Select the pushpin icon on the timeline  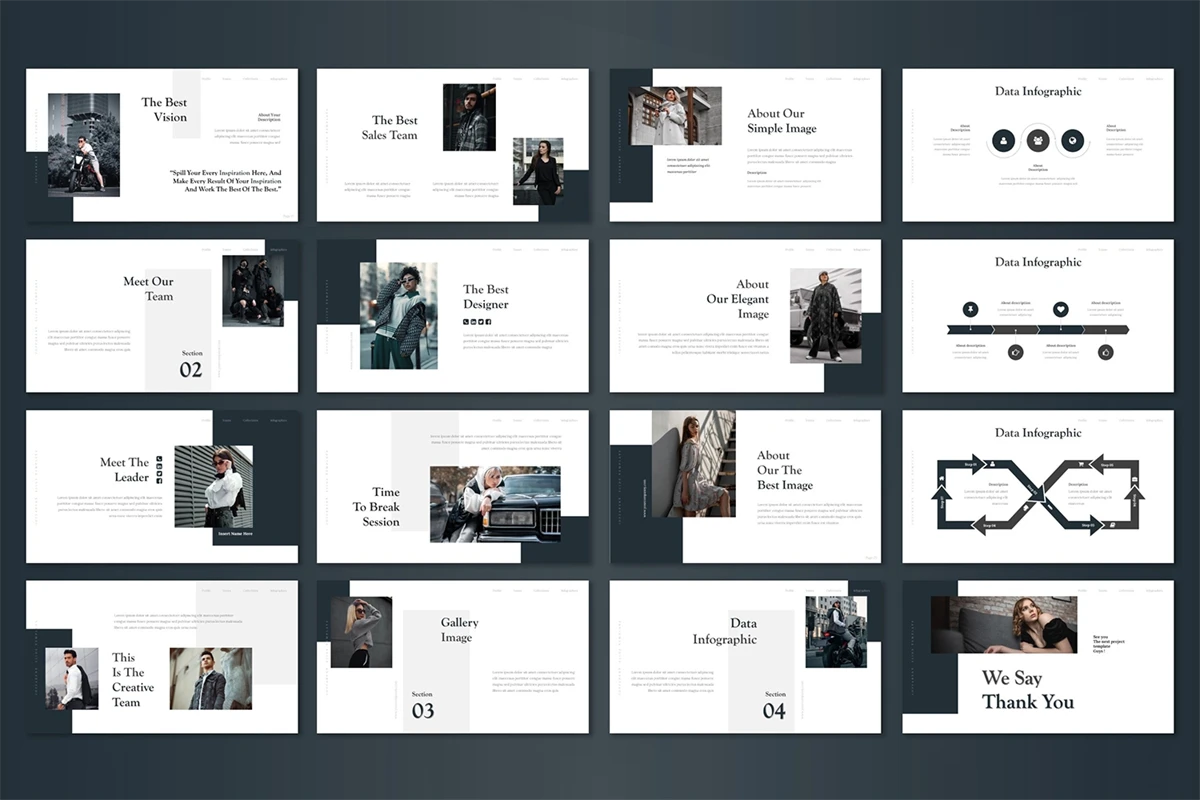pyautogui.click(x=970, y=309)
